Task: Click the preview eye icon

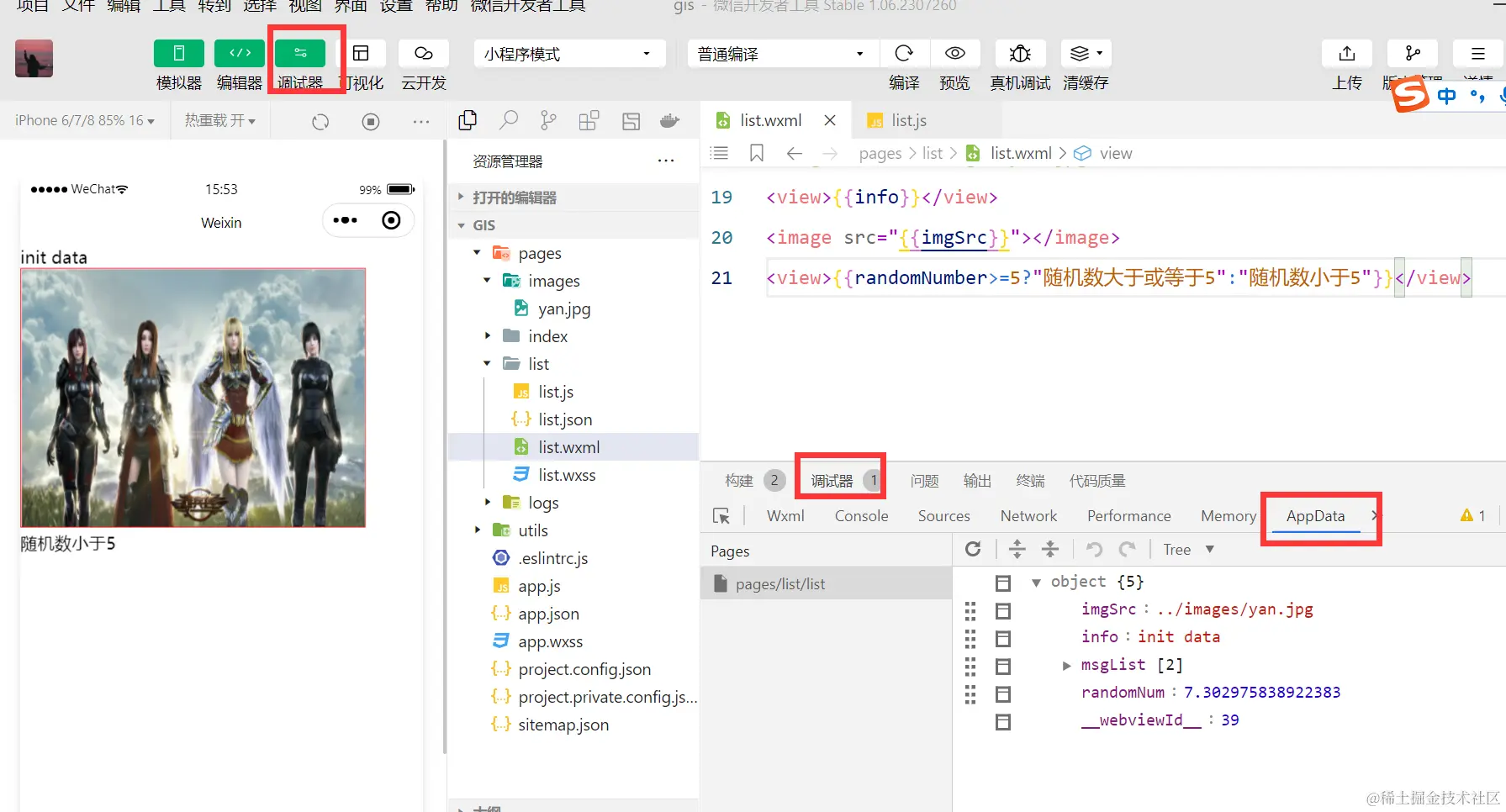Action: click(954, 53)
